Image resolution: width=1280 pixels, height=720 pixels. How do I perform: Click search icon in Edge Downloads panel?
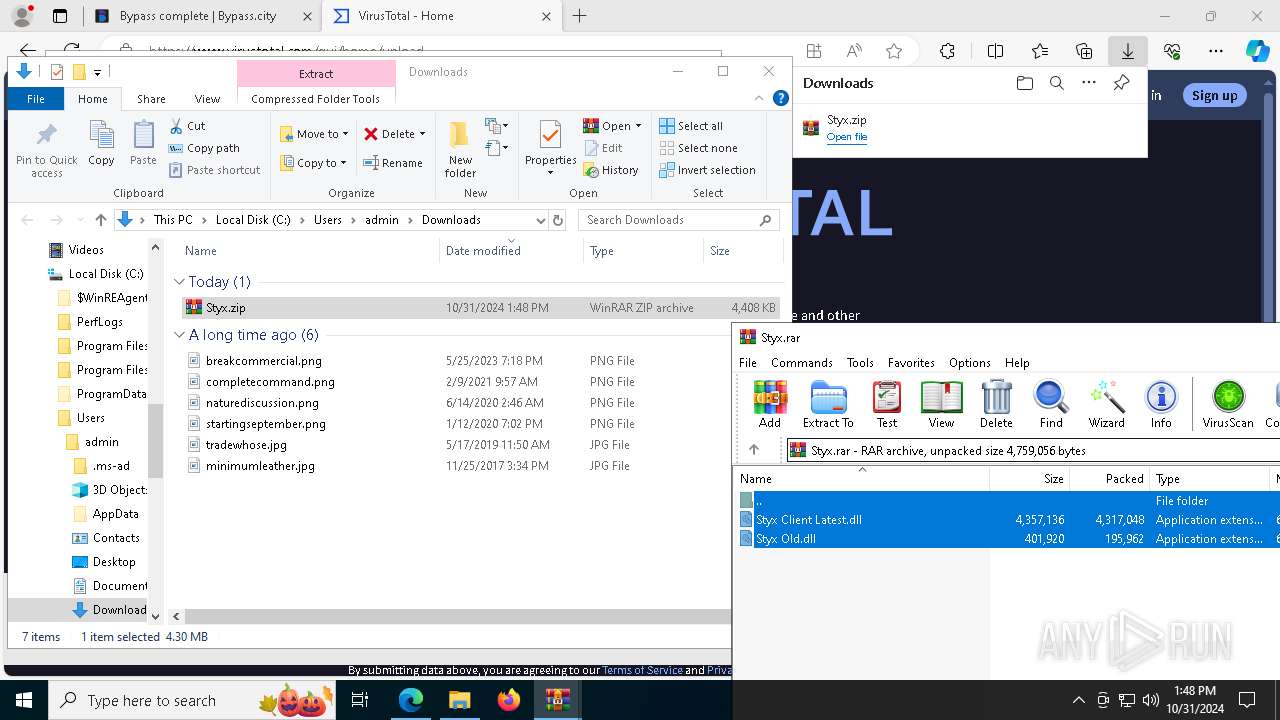pyautogui.click(x=1056, y=83)
